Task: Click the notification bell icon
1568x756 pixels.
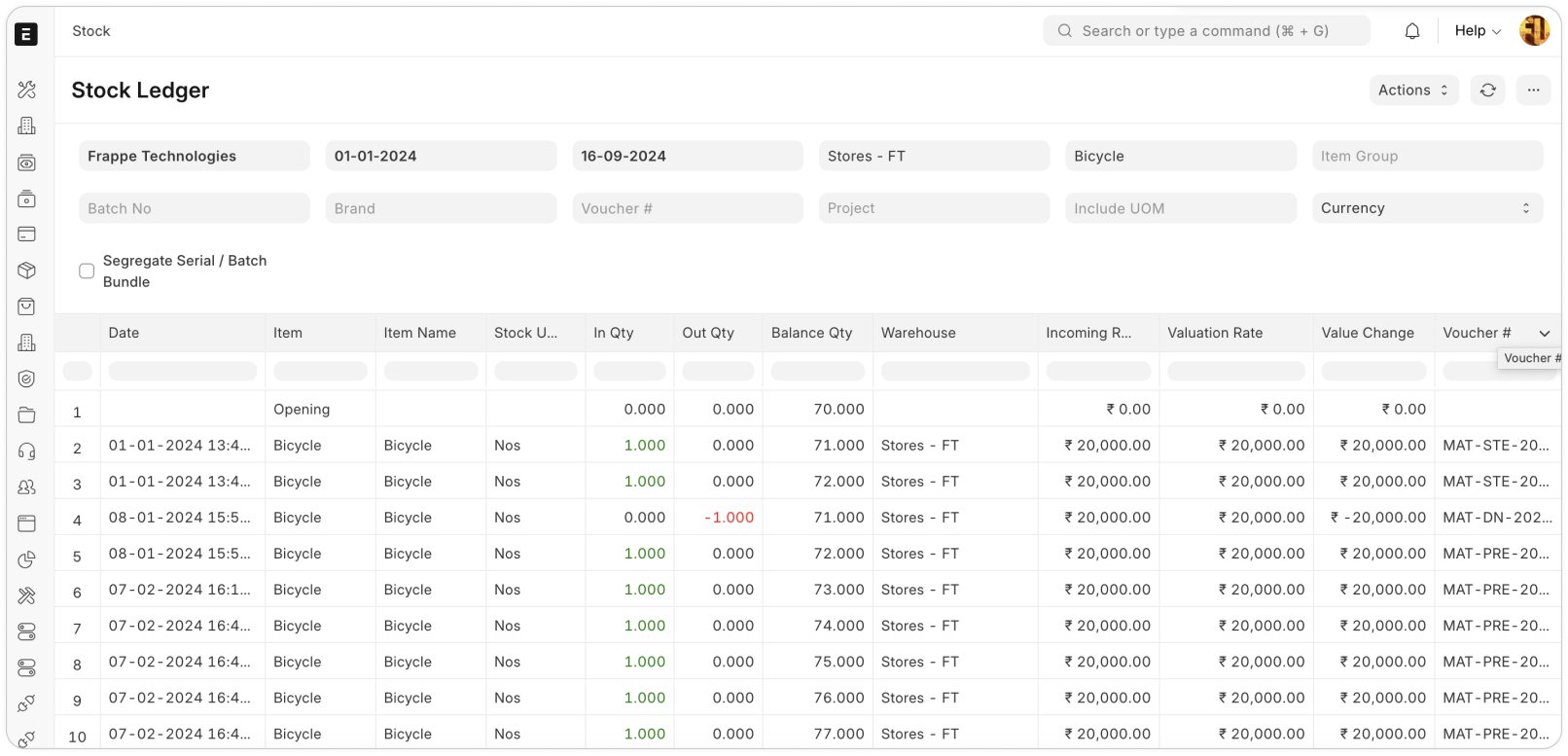Action: click(1412, 31)
